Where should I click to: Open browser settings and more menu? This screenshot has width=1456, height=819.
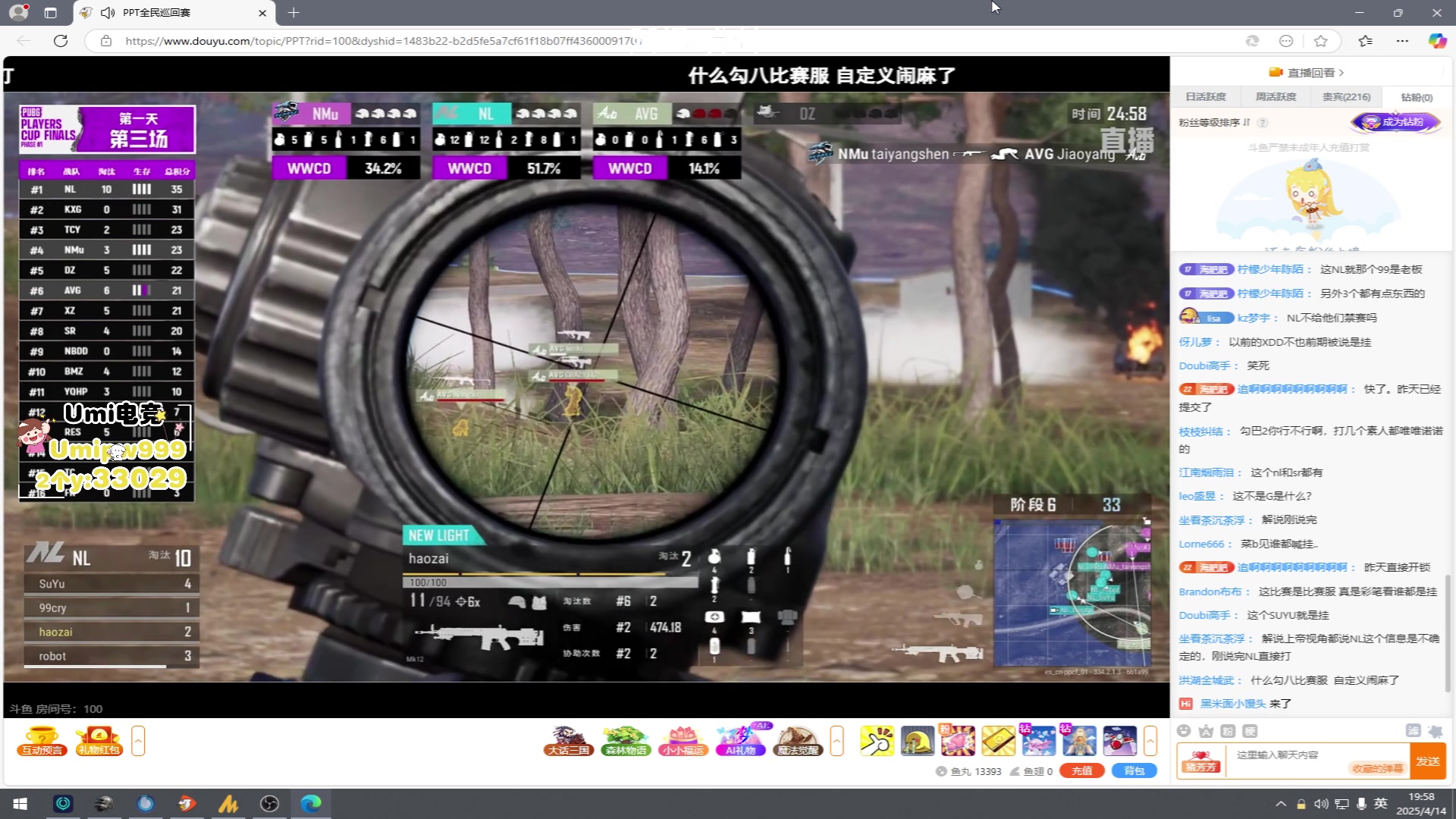click(x=1402, y=41)
